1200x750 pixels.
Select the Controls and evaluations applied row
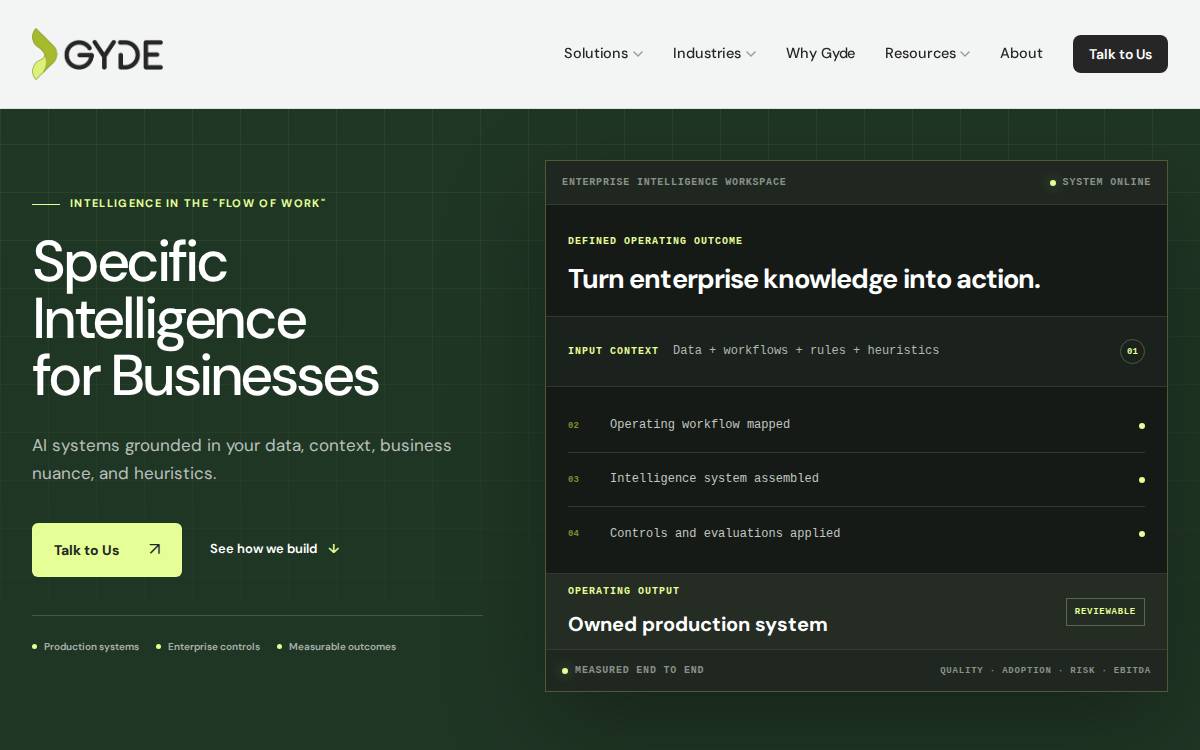[856, 533]
